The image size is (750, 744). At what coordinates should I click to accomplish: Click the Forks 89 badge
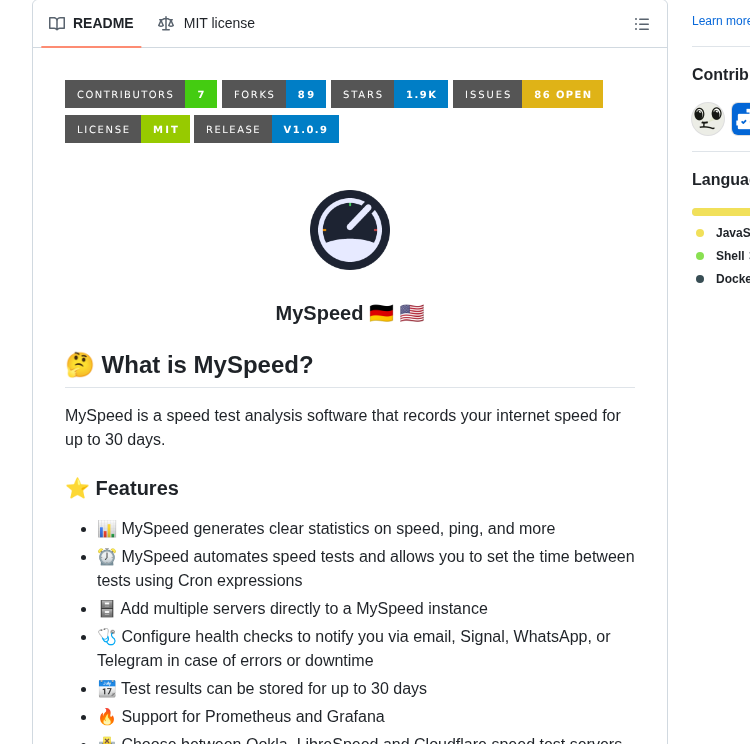click(274, 94)
